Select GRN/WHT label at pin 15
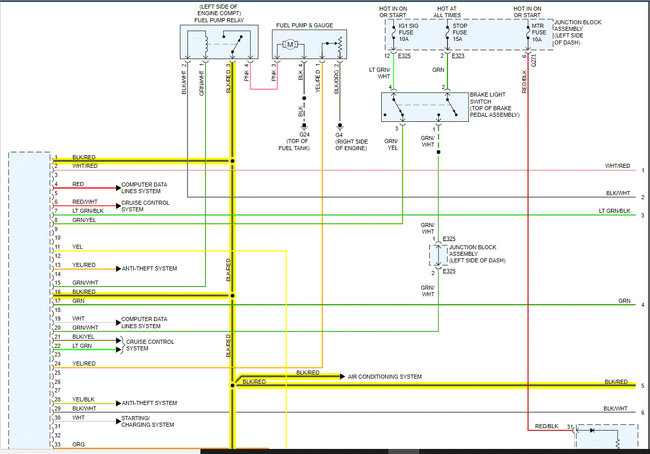Image resolution: width=650 pixels, height=454 pixels. point(85,282)
